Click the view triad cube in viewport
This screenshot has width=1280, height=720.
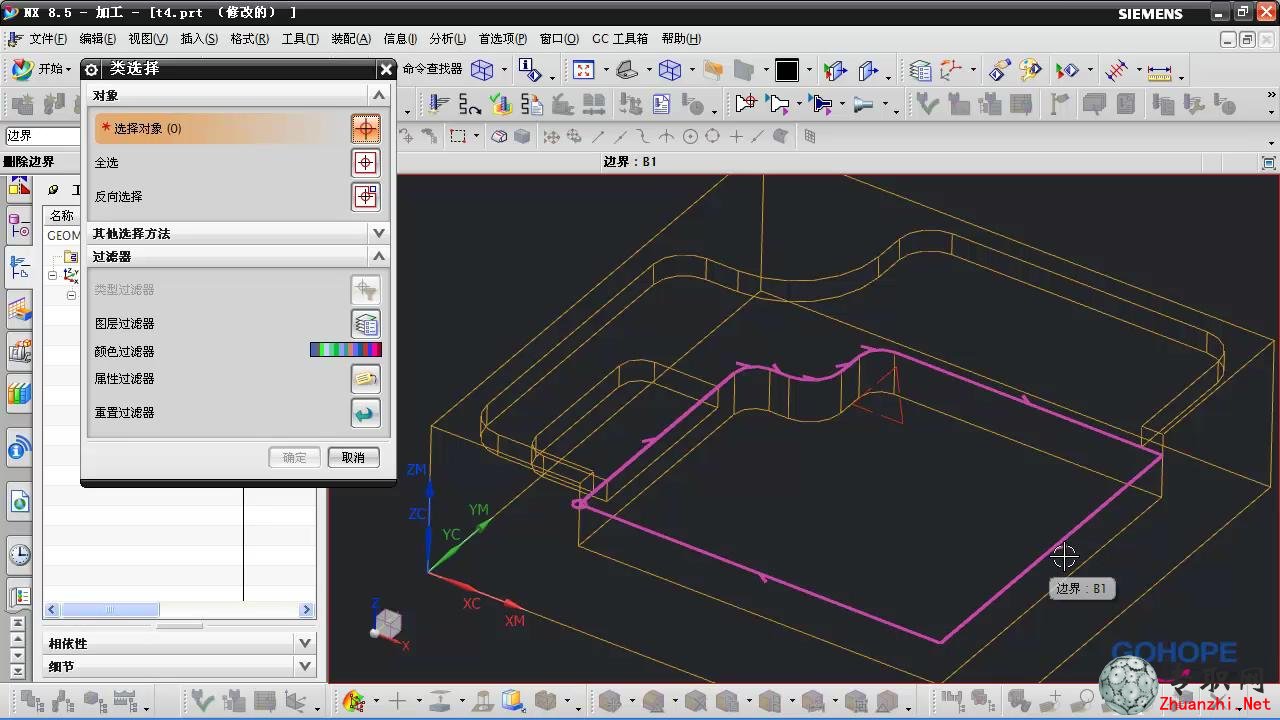tap(387, 625)
